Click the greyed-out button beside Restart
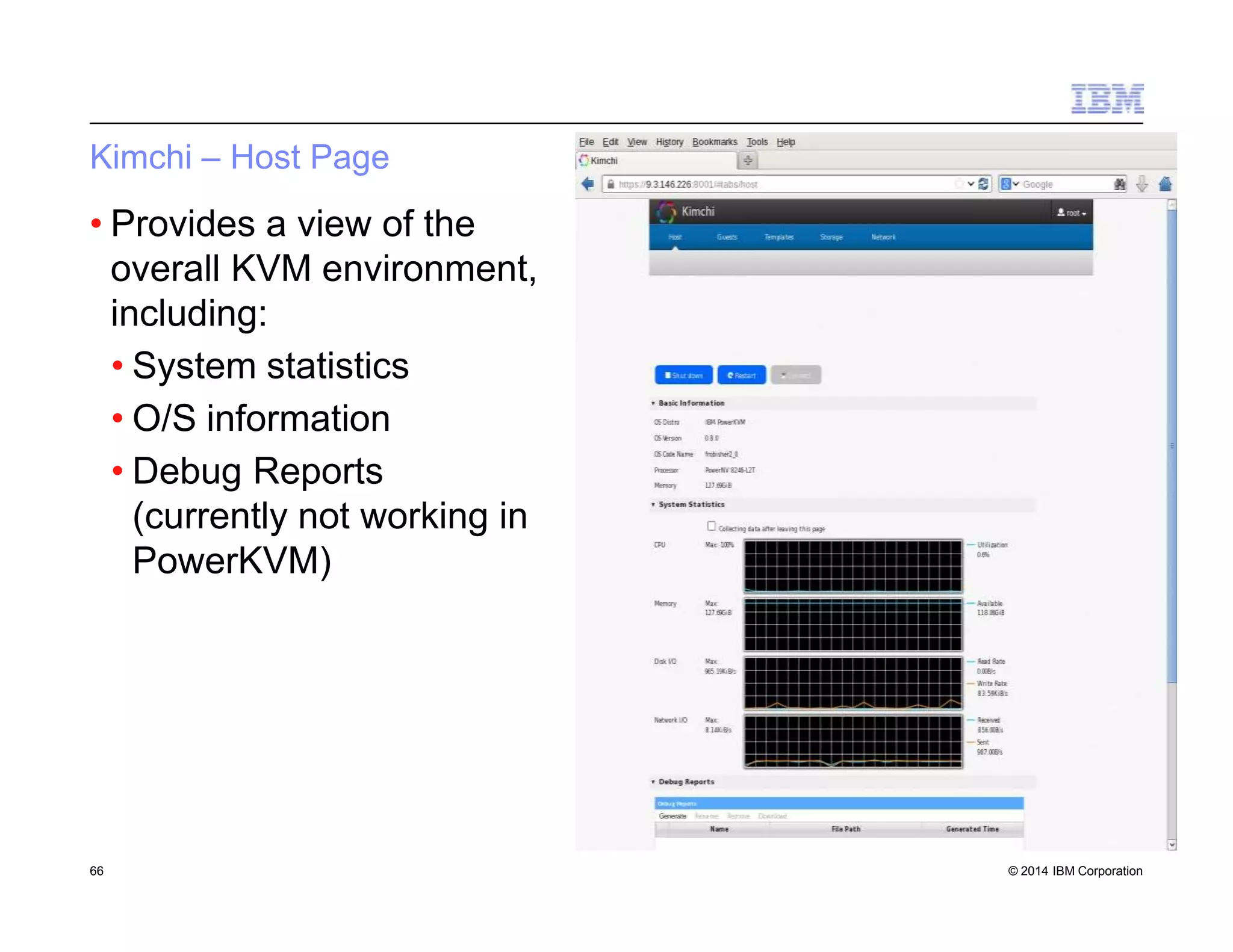 coord(796,375)
